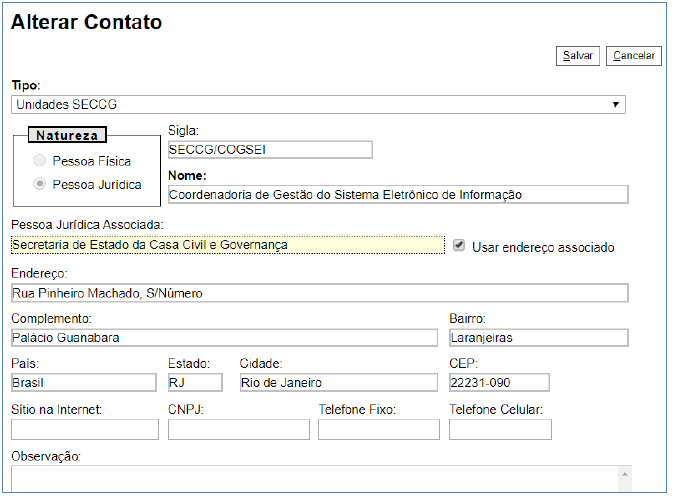Viewport: 675px width, 500px height.
Task: Click the Salvar button
Action: pos(577,56)
